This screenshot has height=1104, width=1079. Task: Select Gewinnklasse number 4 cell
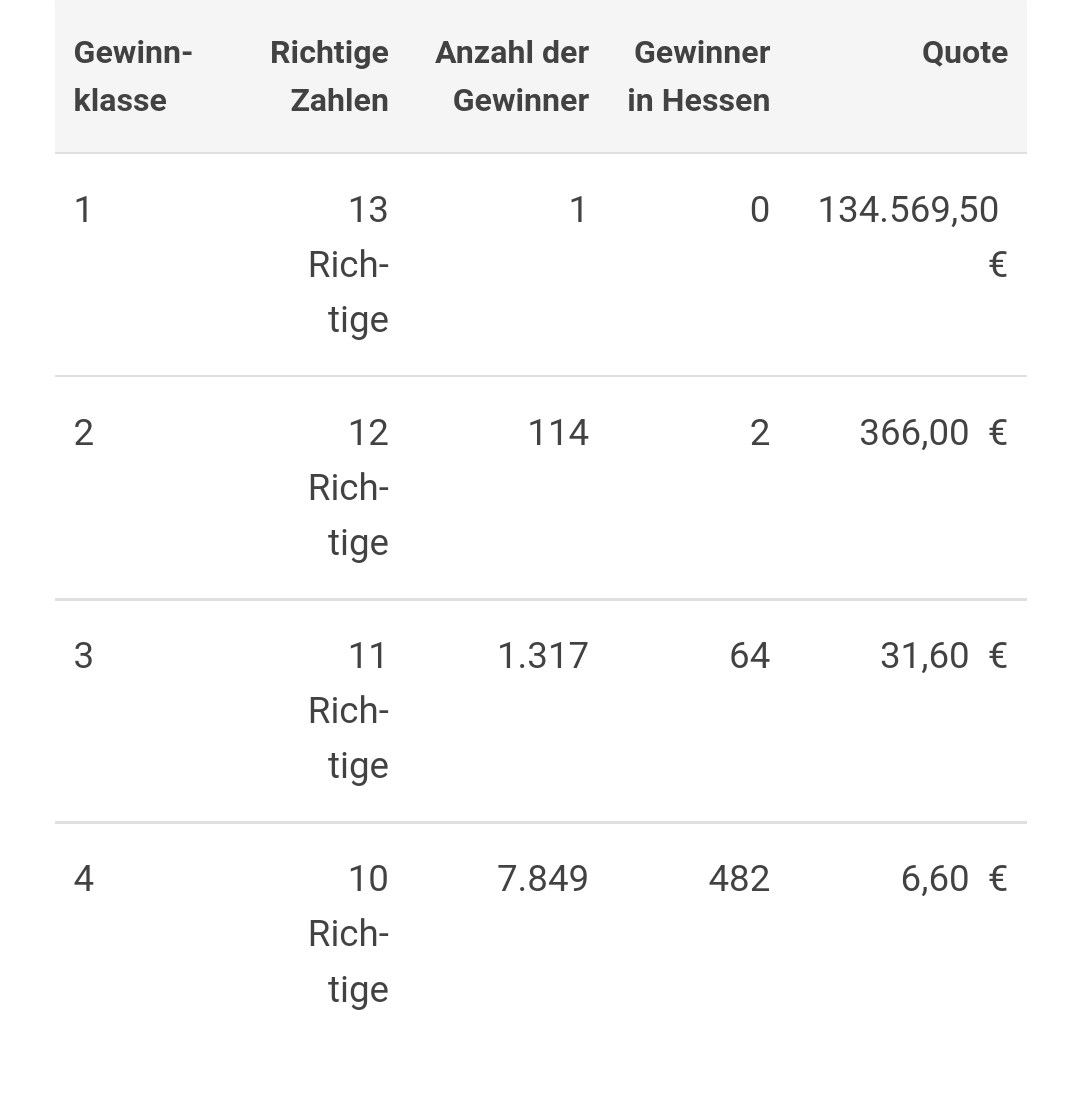[84, 879]
